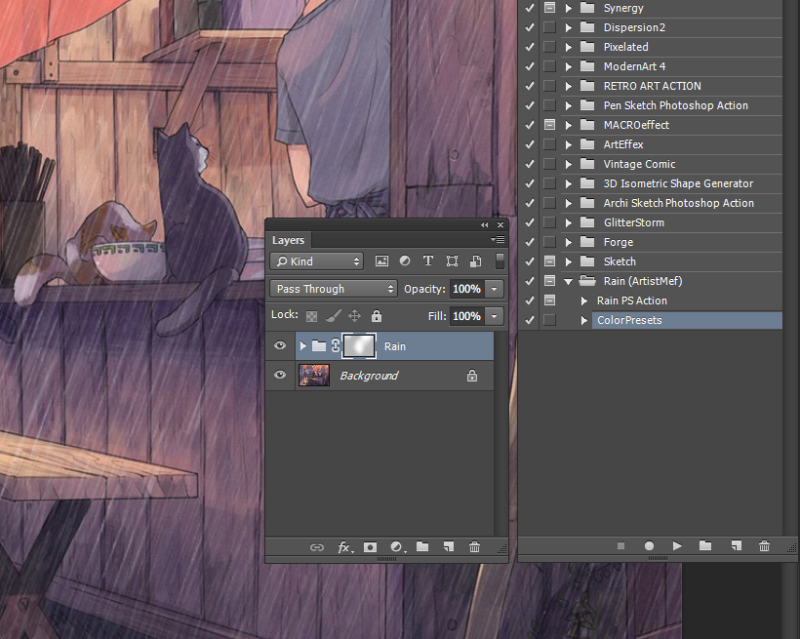Select the Background layer thumbnail

point(314,375)
